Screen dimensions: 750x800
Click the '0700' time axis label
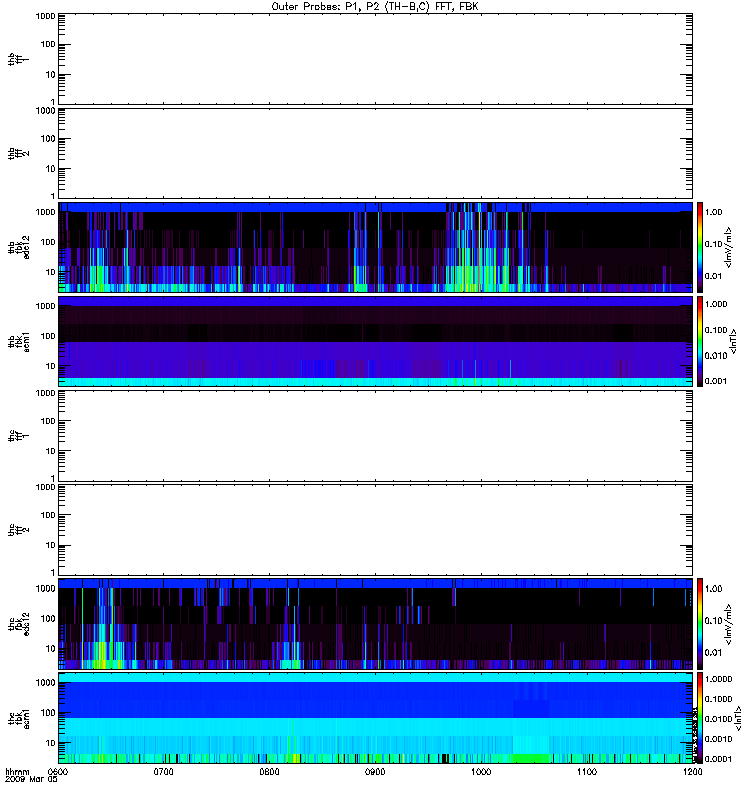163,771
